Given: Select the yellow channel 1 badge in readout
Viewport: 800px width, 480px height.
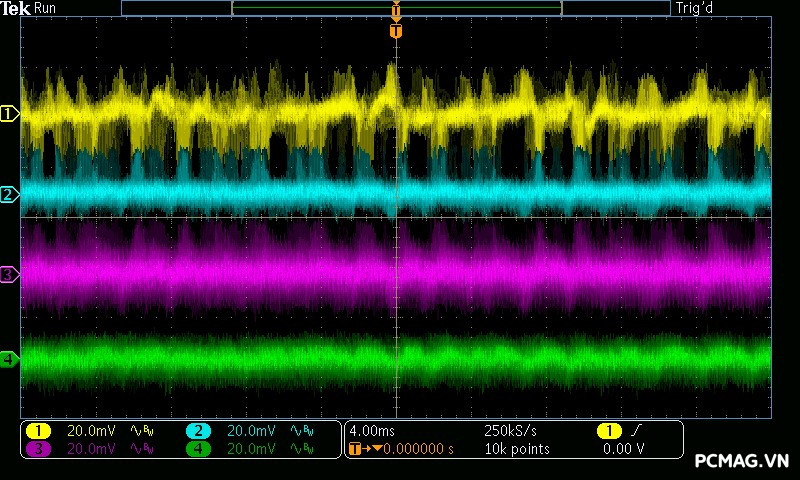Looking at the screenshot, I should click(x=38, y=431).
